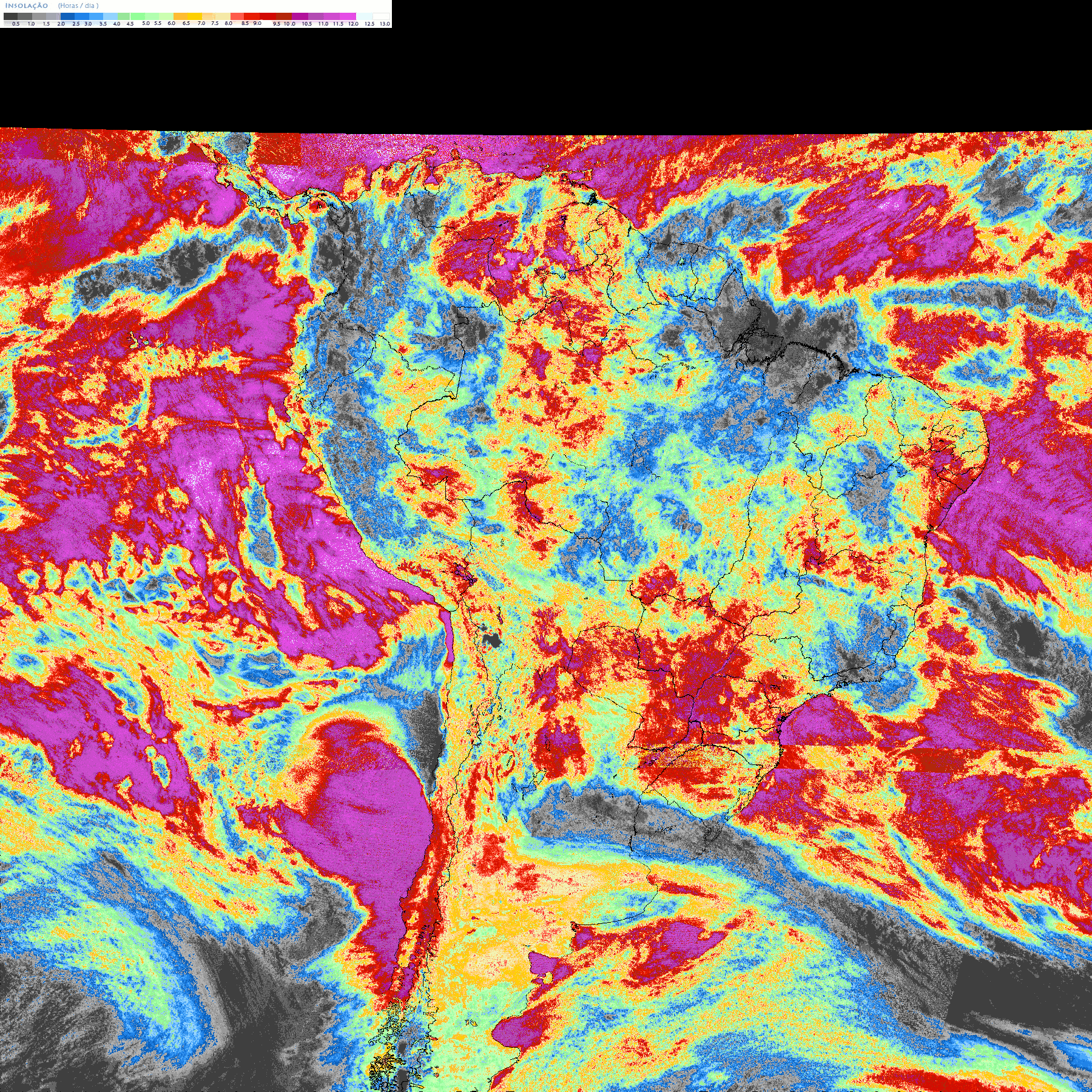The width and height of the screenshot is (1092, 1092).
Task: Click the (Horas / dia) unit label
Action: [x=78, y=6]
